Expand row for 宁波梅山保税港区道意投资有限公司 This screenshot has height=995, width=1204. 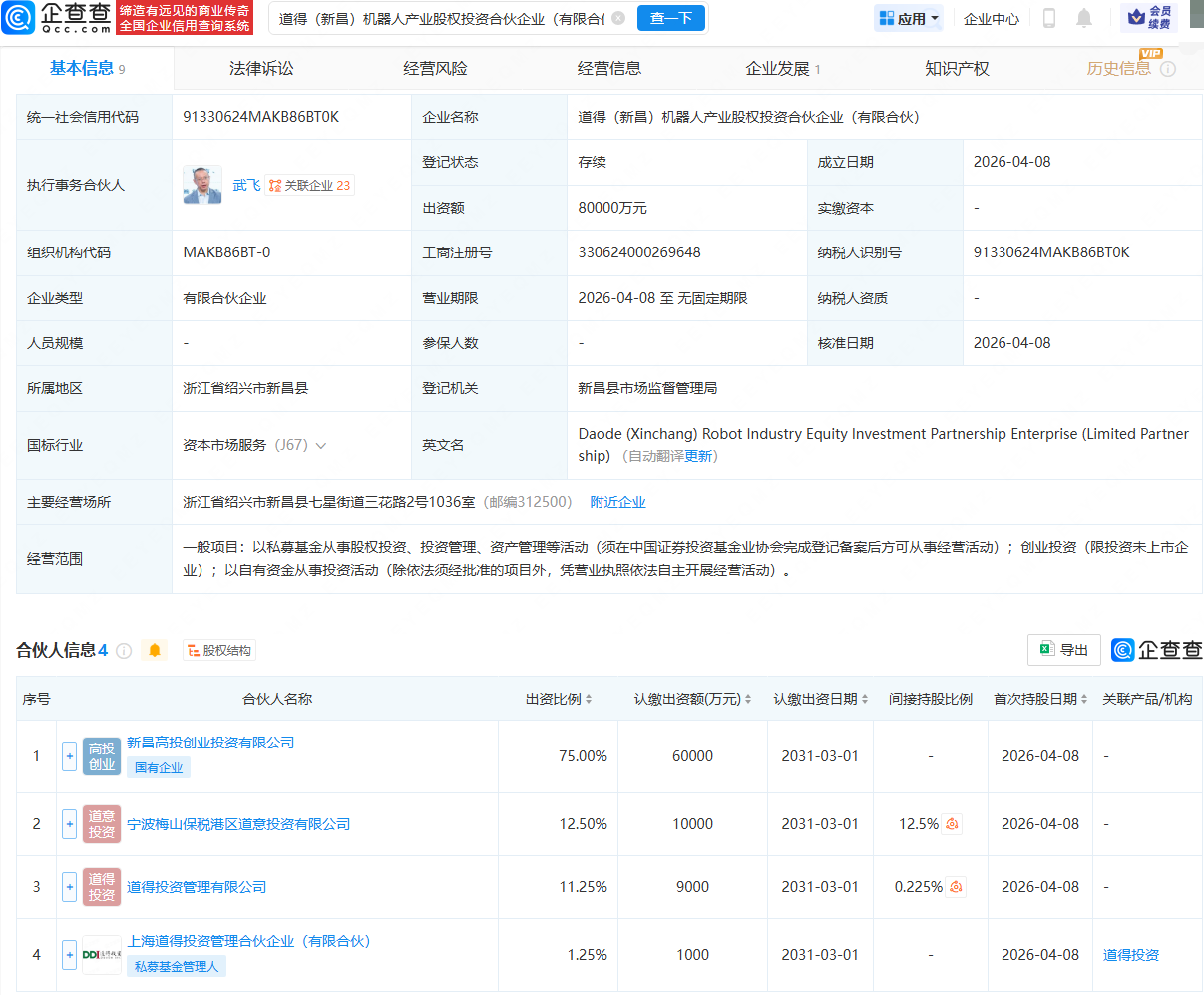[69, 824]
